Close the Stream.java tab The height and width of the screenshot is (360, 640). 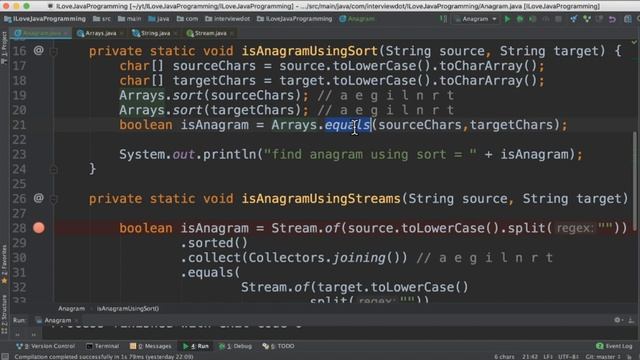[x=231, y=33]
